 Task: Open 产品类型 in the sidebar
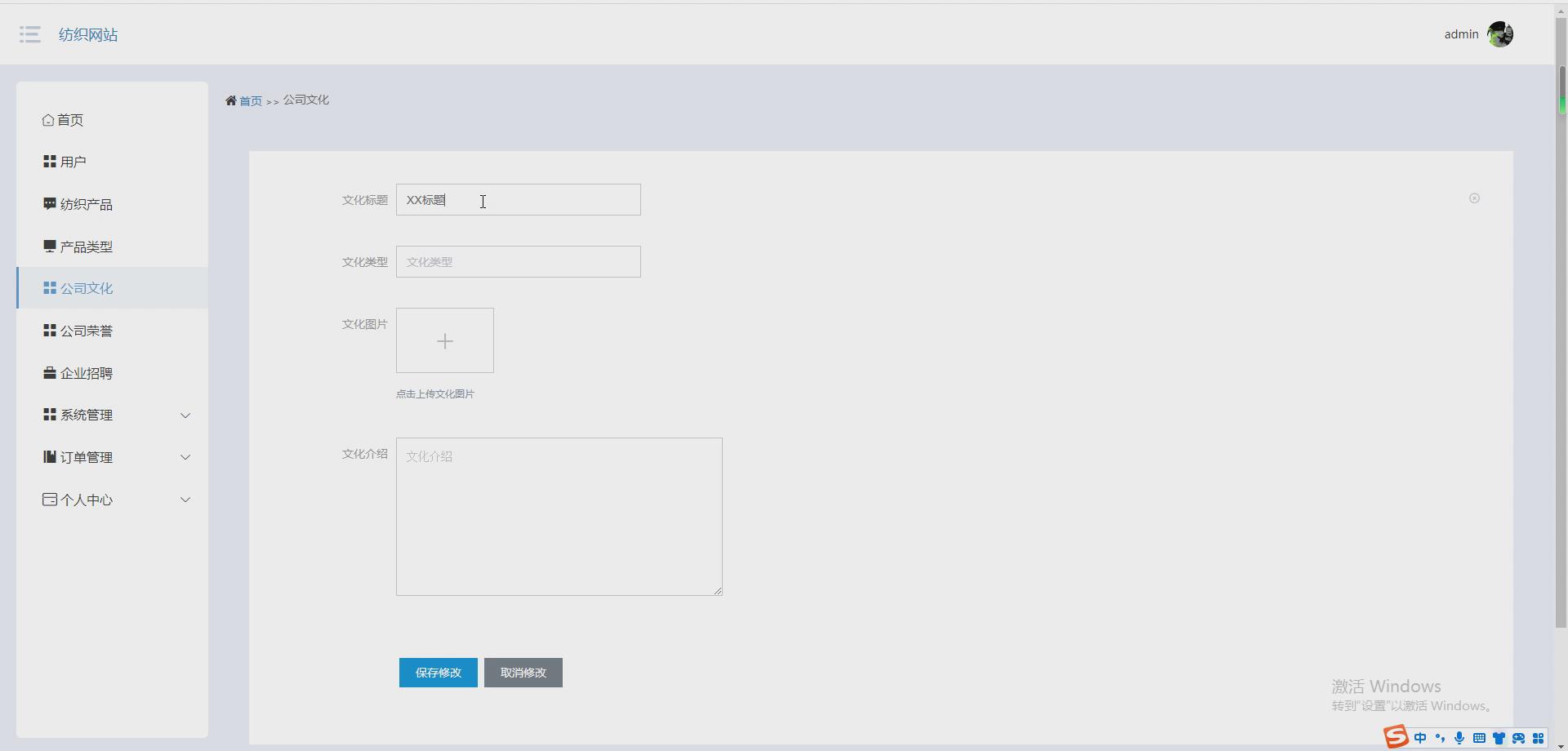tap(112, 247)
